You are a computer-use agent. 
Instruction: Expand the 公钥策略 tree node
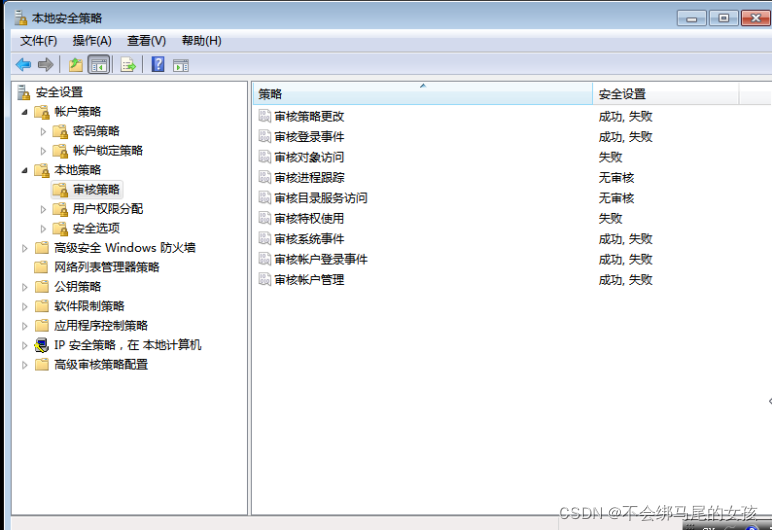25,287
